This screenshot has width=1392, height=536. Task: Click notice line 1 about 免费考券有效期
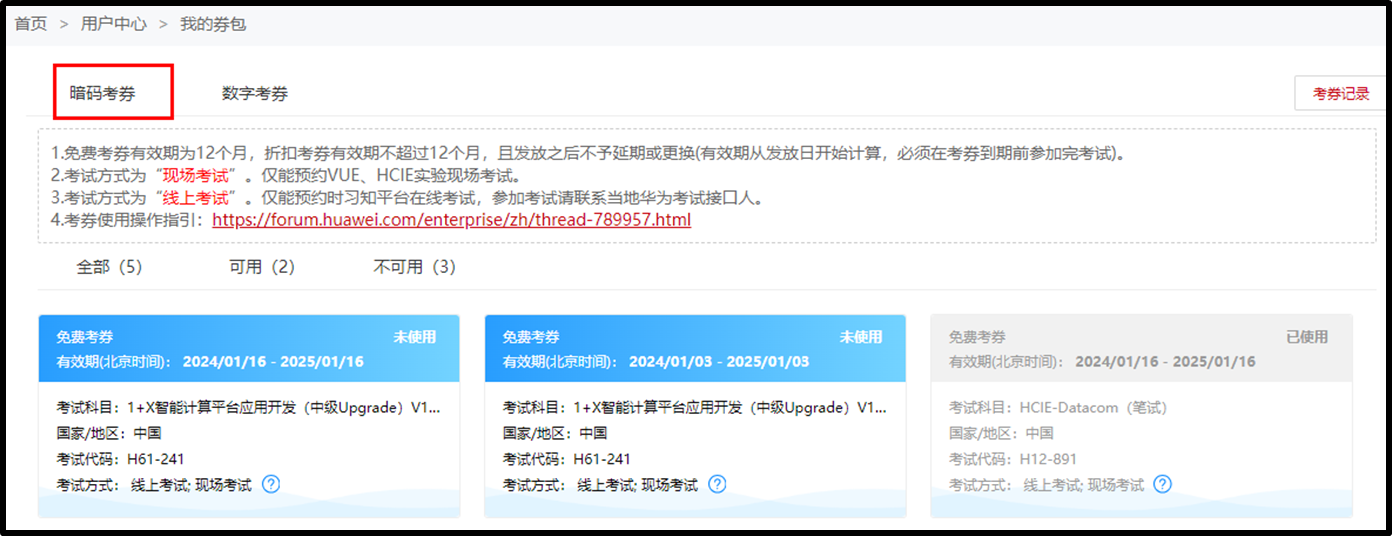coord(590,154)
